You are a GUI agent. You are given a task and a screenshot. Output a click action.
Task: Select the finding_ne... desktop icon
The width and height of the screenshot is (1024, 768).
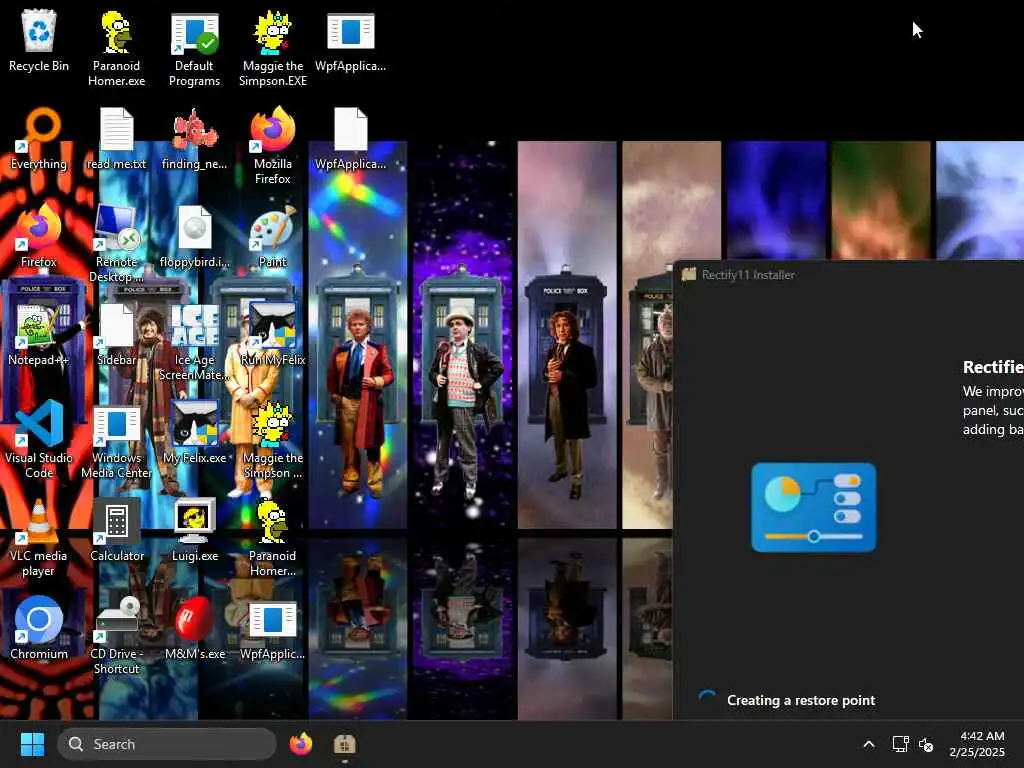pyautogui.click(x=194, y=138)
